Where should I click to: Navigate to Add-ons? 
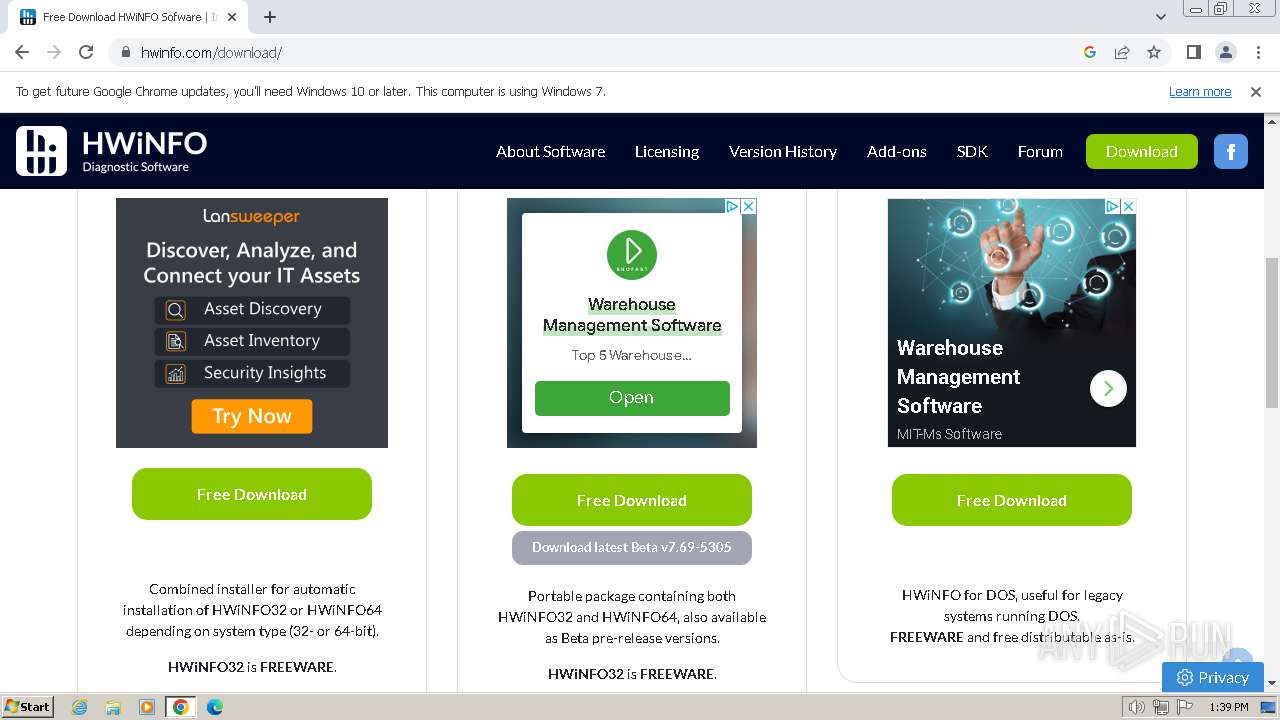pos(897,152)
